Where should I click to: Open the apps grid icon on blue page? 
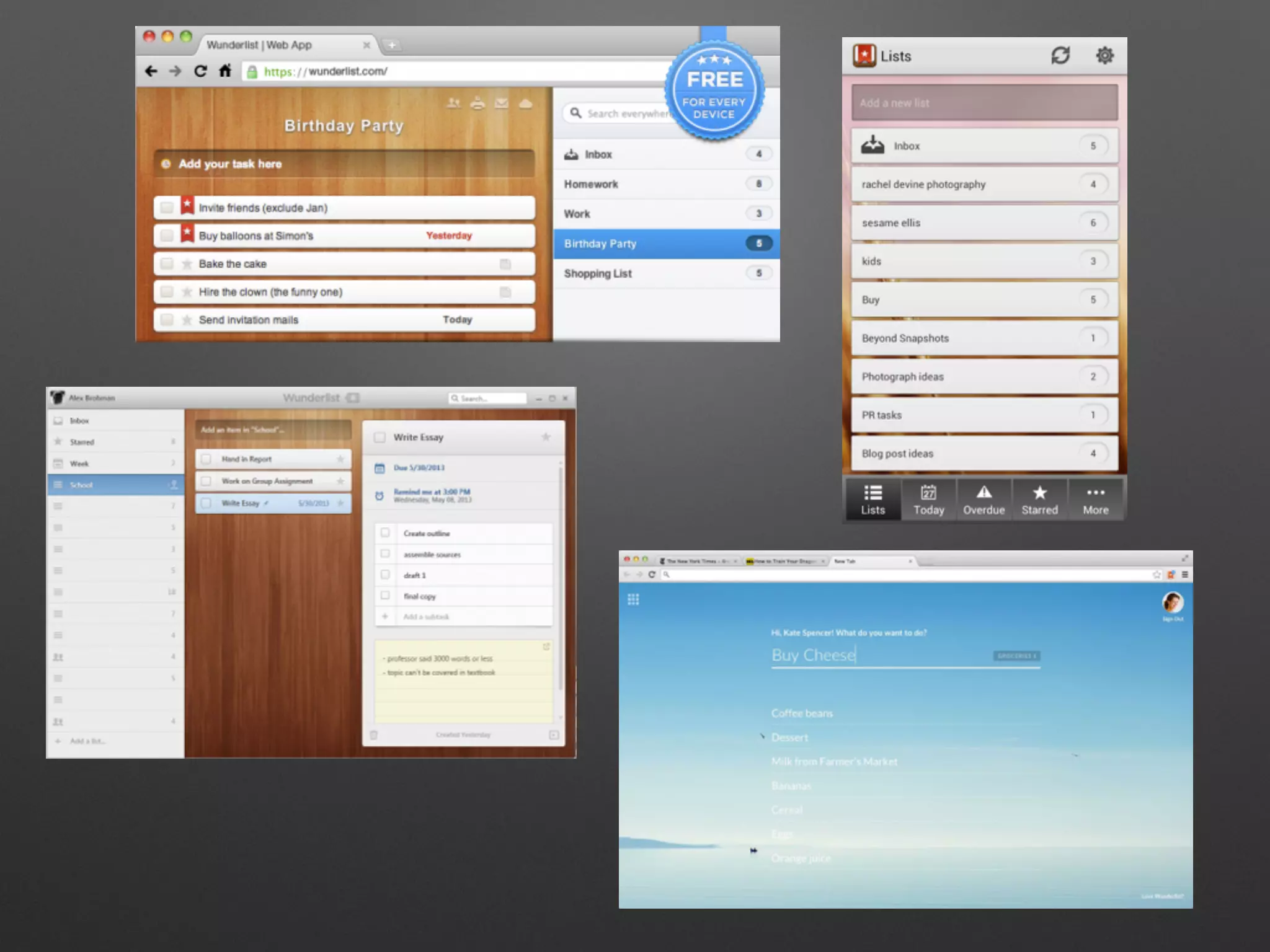633,599
